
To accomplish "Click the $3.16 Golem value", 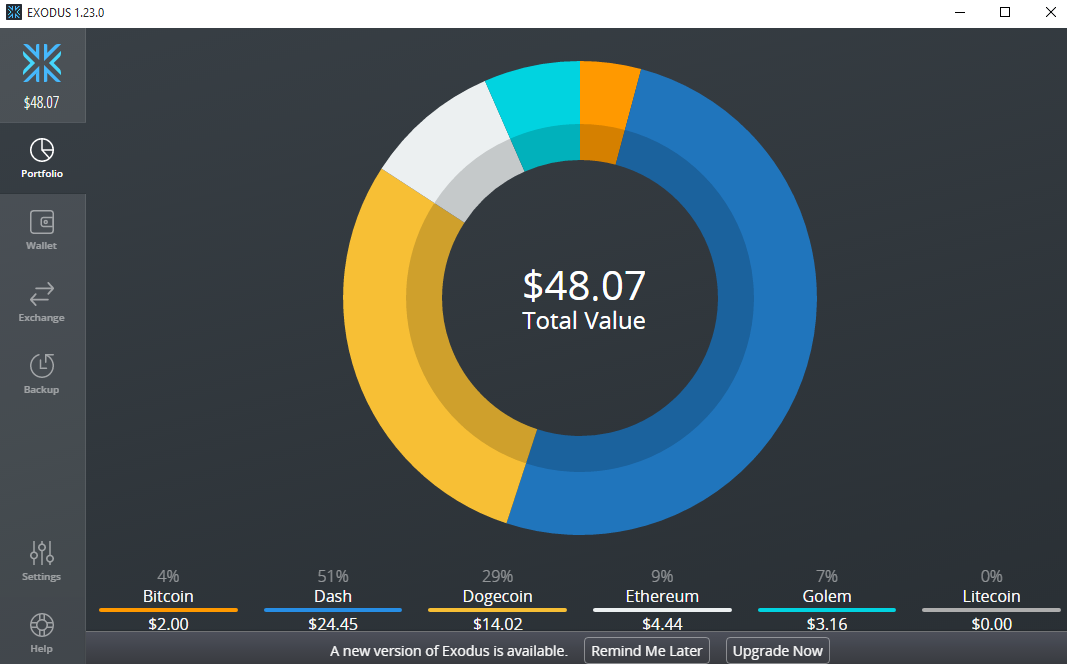I will pyautogui.click(x=827, y=624).
